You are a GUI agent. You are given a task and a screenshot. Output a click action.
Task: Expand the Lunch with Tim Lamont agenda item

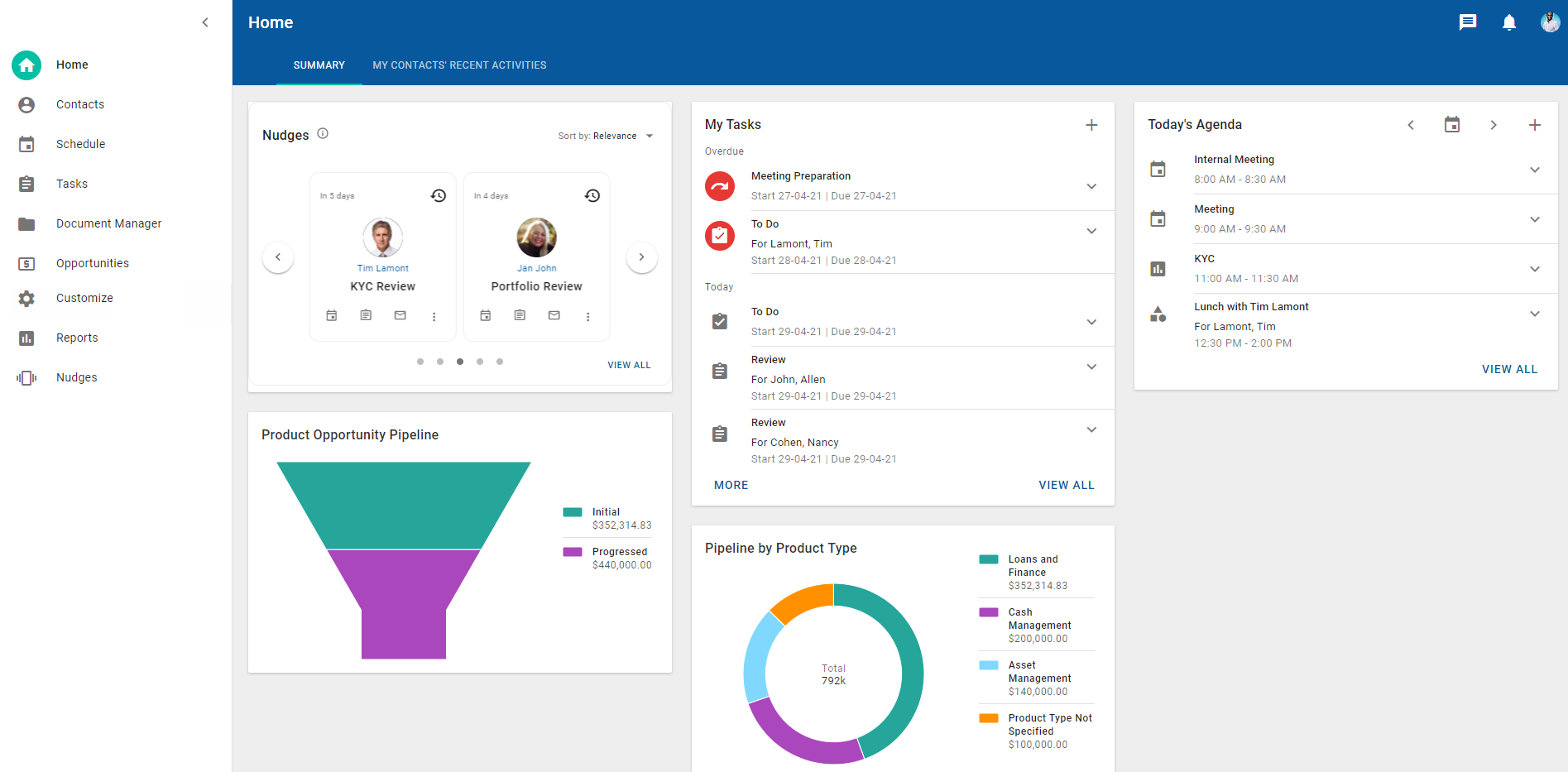(1534, 314)
